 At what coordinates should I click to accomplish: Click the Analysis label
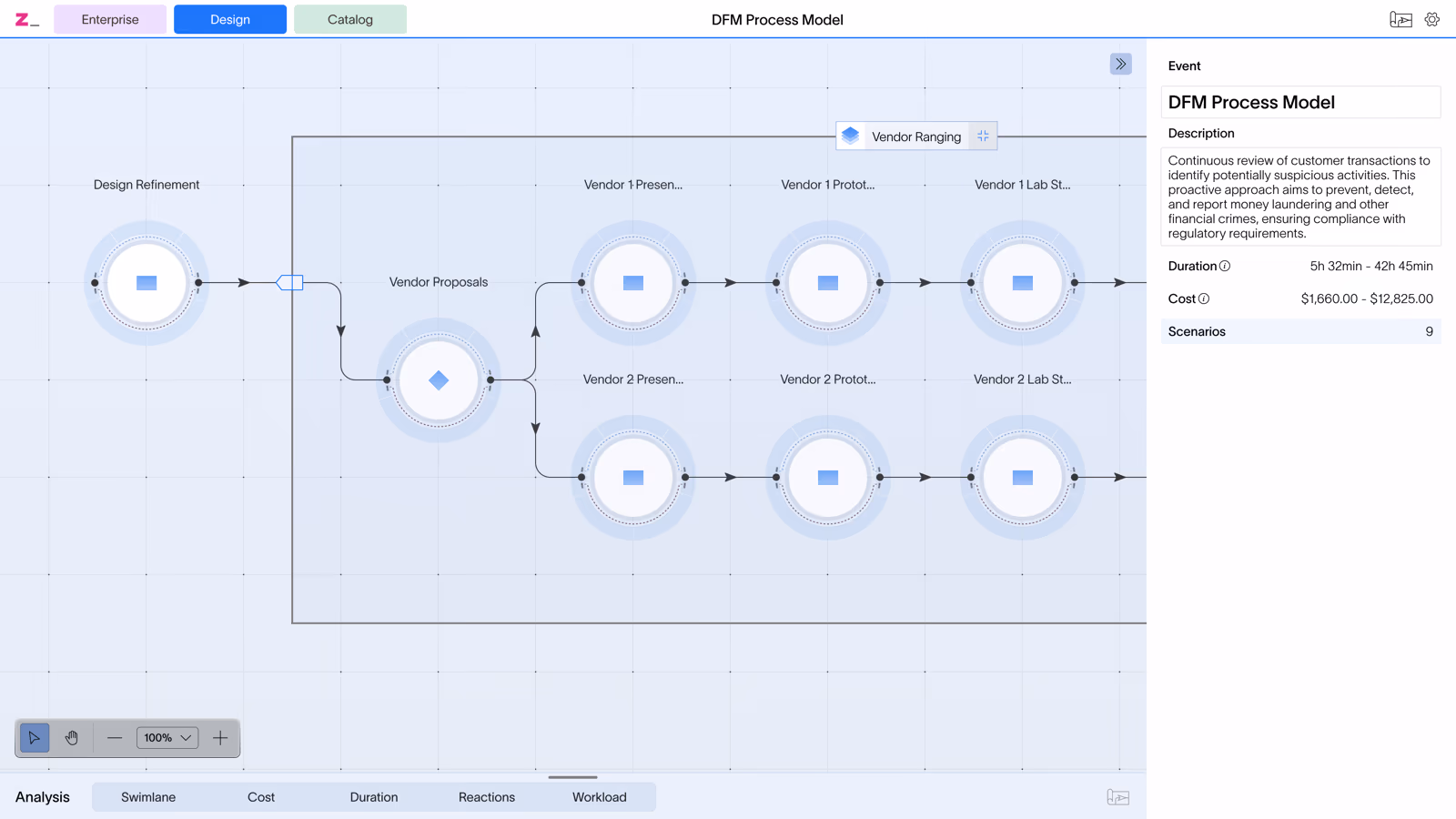[x=43, y=797]
